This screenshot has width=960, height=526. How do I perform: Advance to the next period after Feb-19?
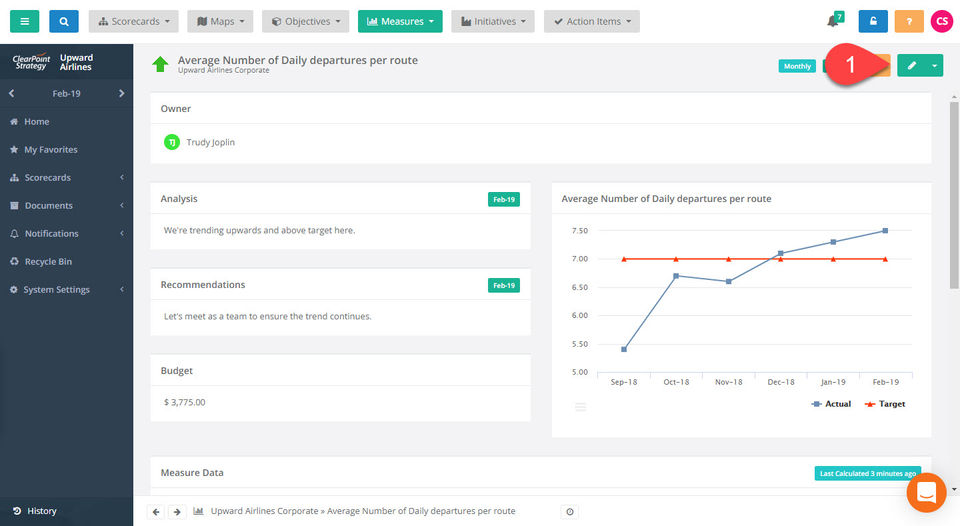(x=121, y=93)
